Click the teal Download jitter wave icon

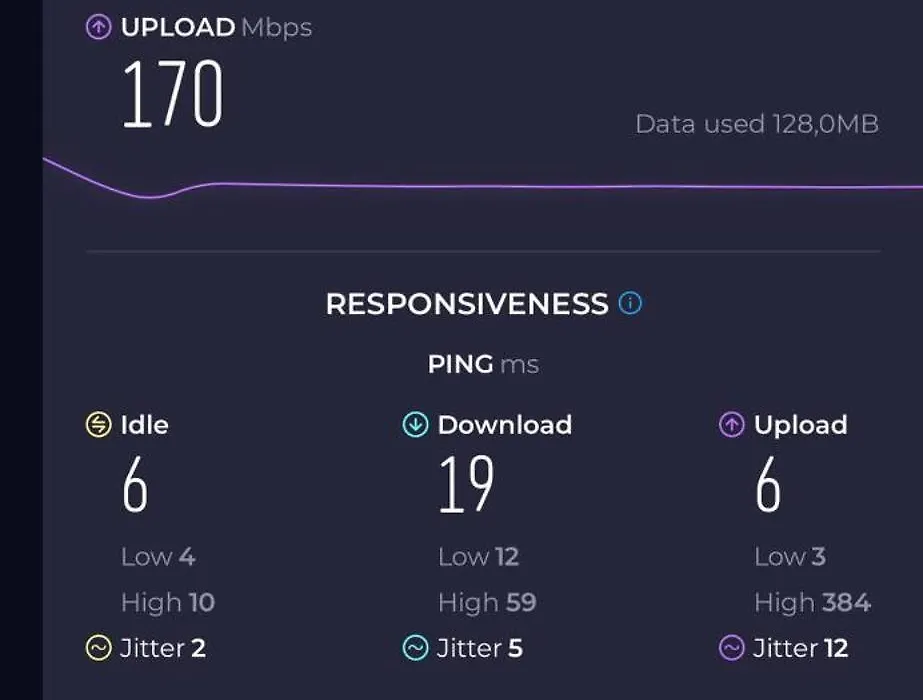(415, 648)
